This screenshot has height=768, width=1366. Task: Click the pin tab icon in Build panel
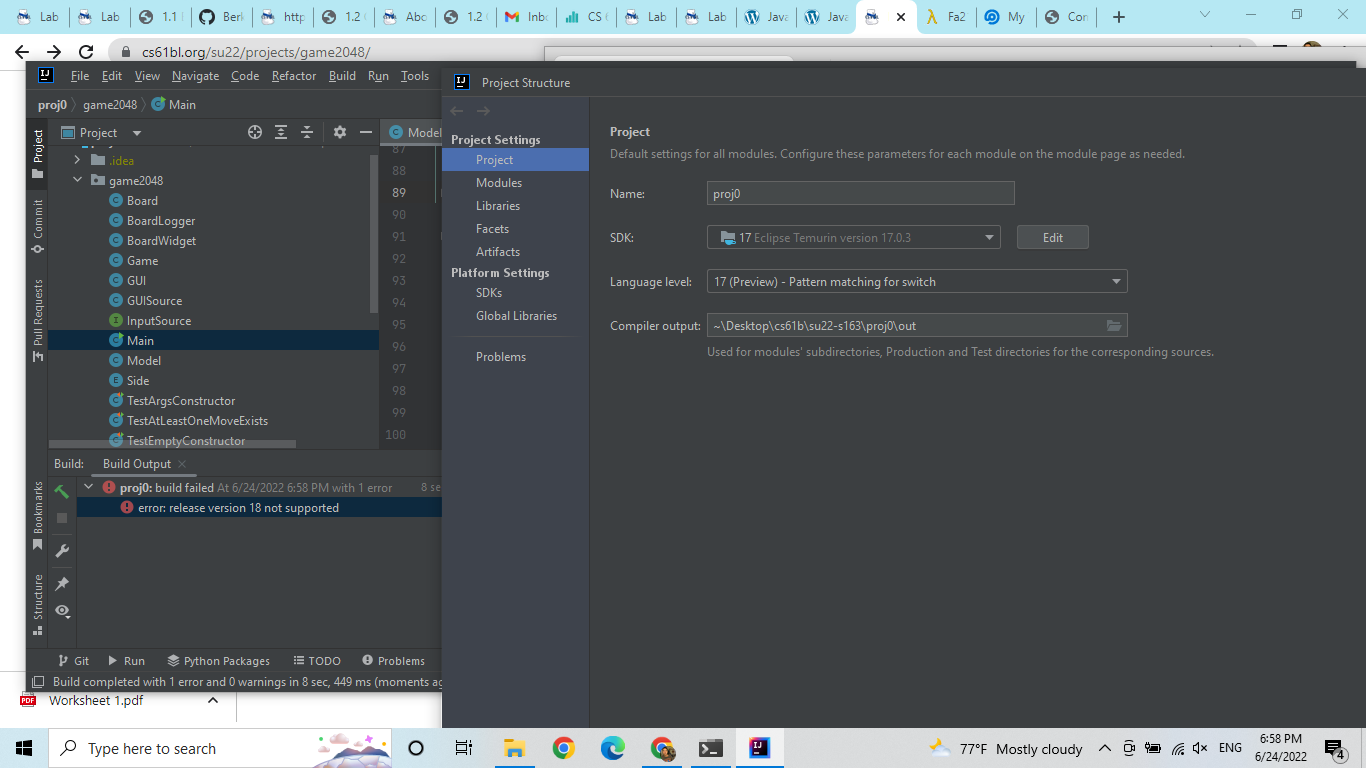(x=62, y=583)
